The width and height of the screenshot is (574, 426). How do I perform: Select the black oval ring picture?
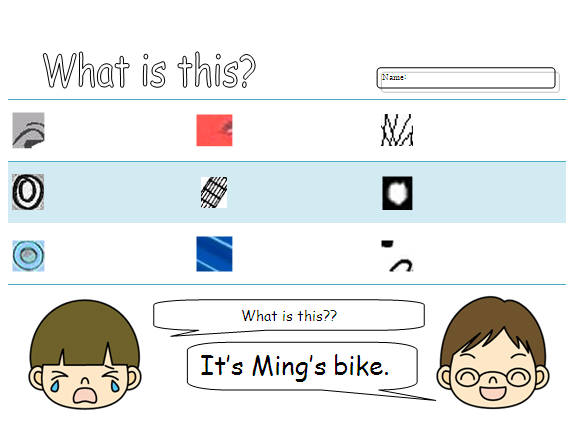click(28, 192)
